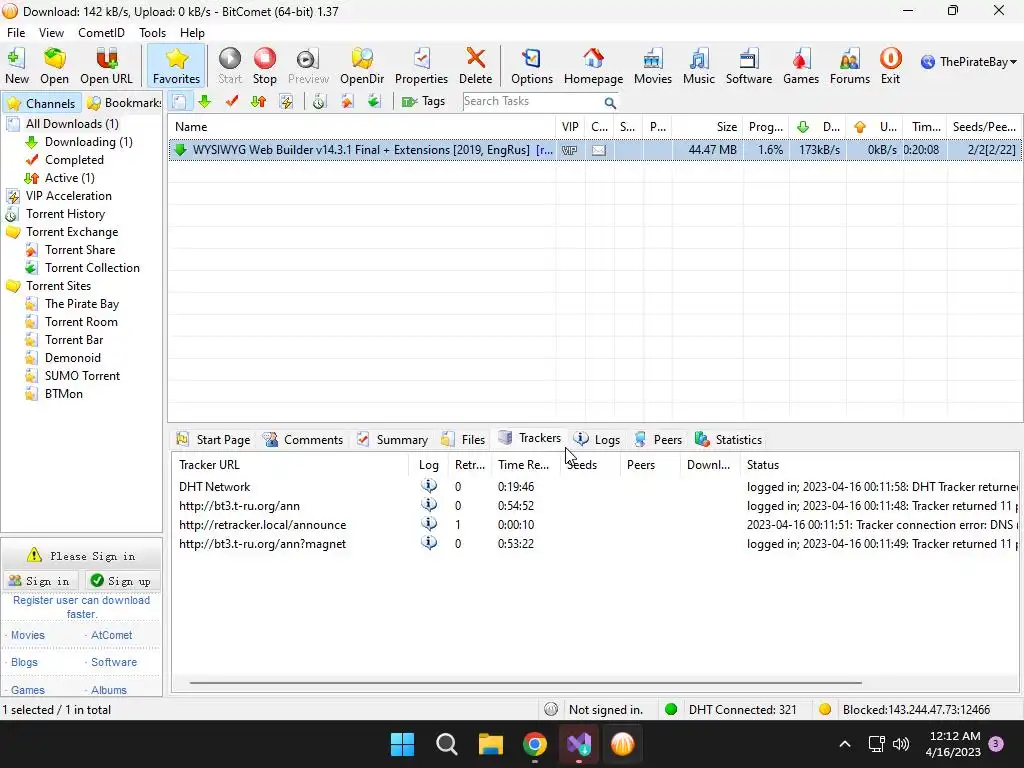Select All Downloads (1) in the tree

(x=72, y=124)
